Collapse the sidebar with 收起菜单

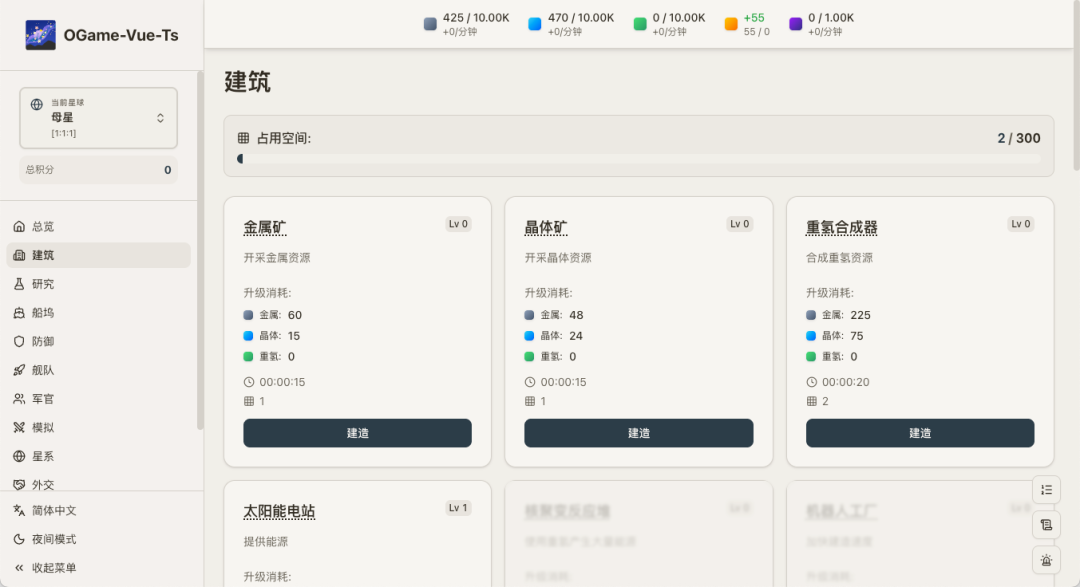(x=54, y=568)
